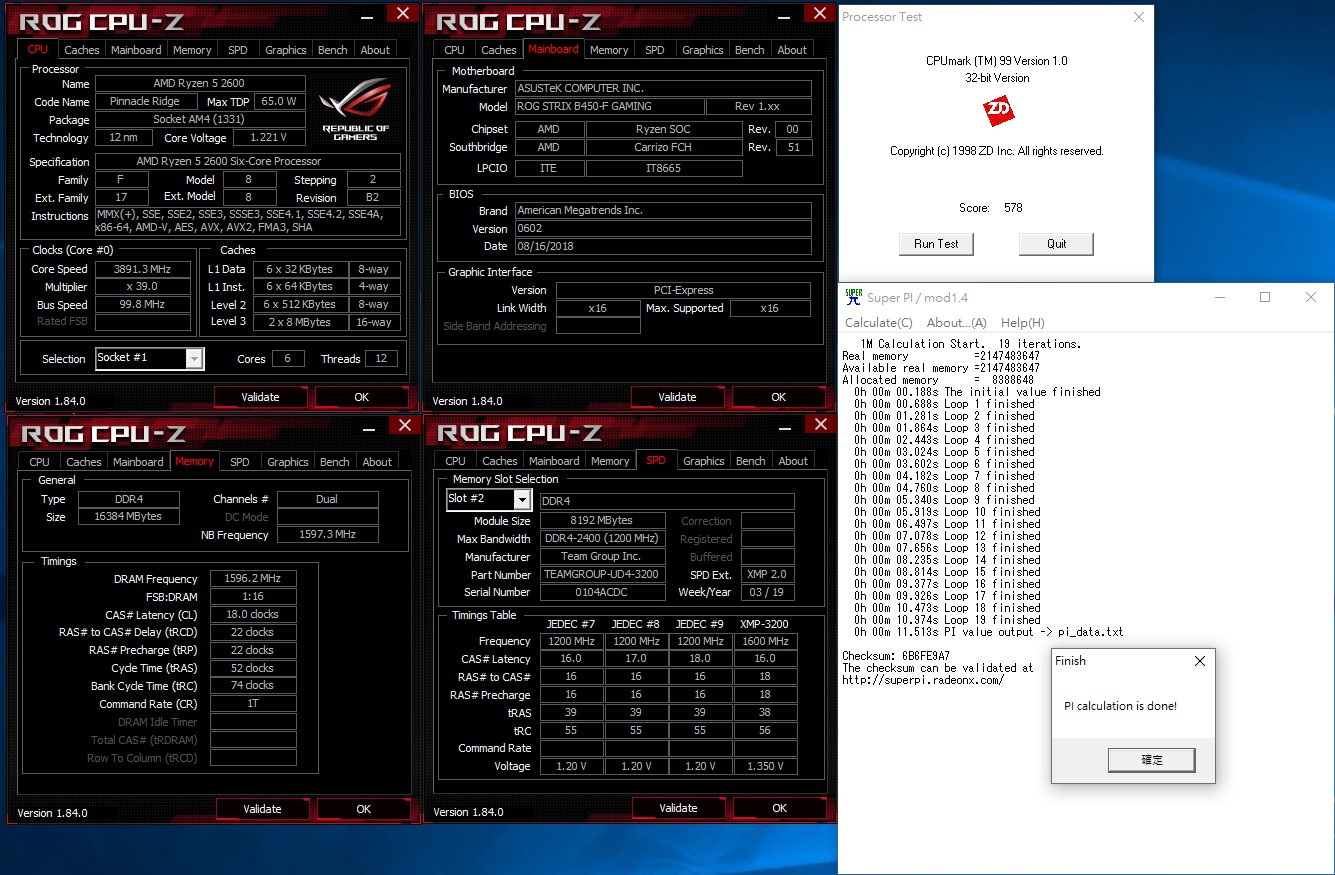The width and height of the screenshot is (1335, 875).
Task: Click the Max Bandwidth DDR4-2400 field
Action: tap(602, 539)
